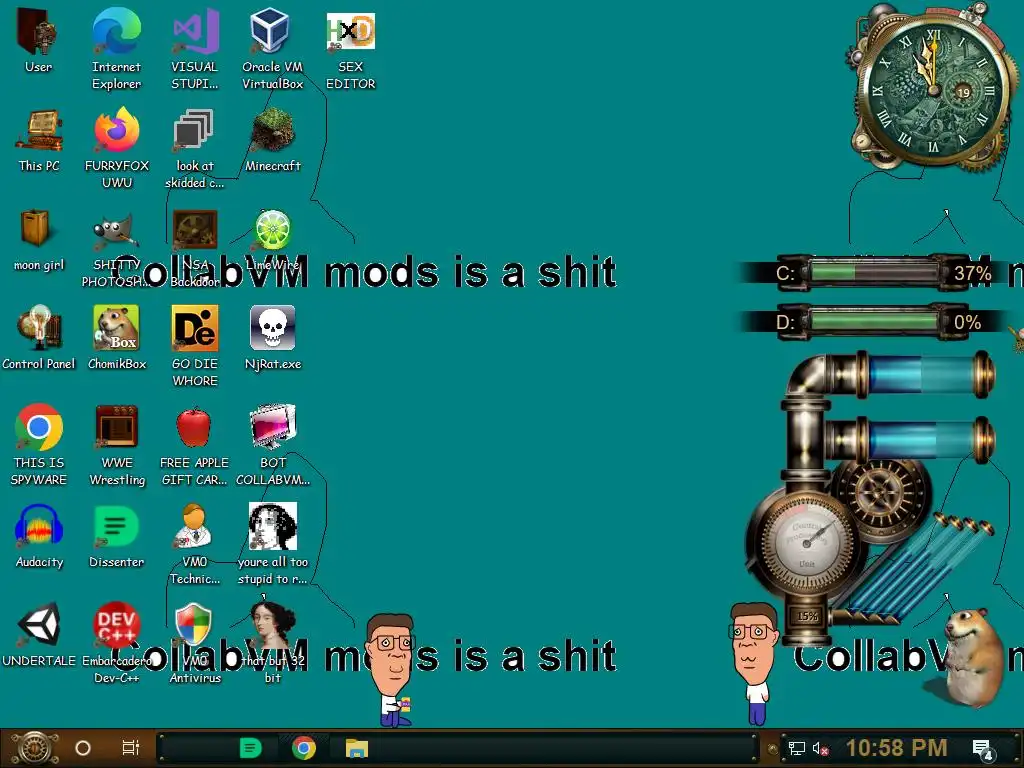Image resolution: width=1024 pixels, height=768 pixels.
Task: Open the VISUAL STUPI... Visual Studio shortcut
Action: point(194,49)
